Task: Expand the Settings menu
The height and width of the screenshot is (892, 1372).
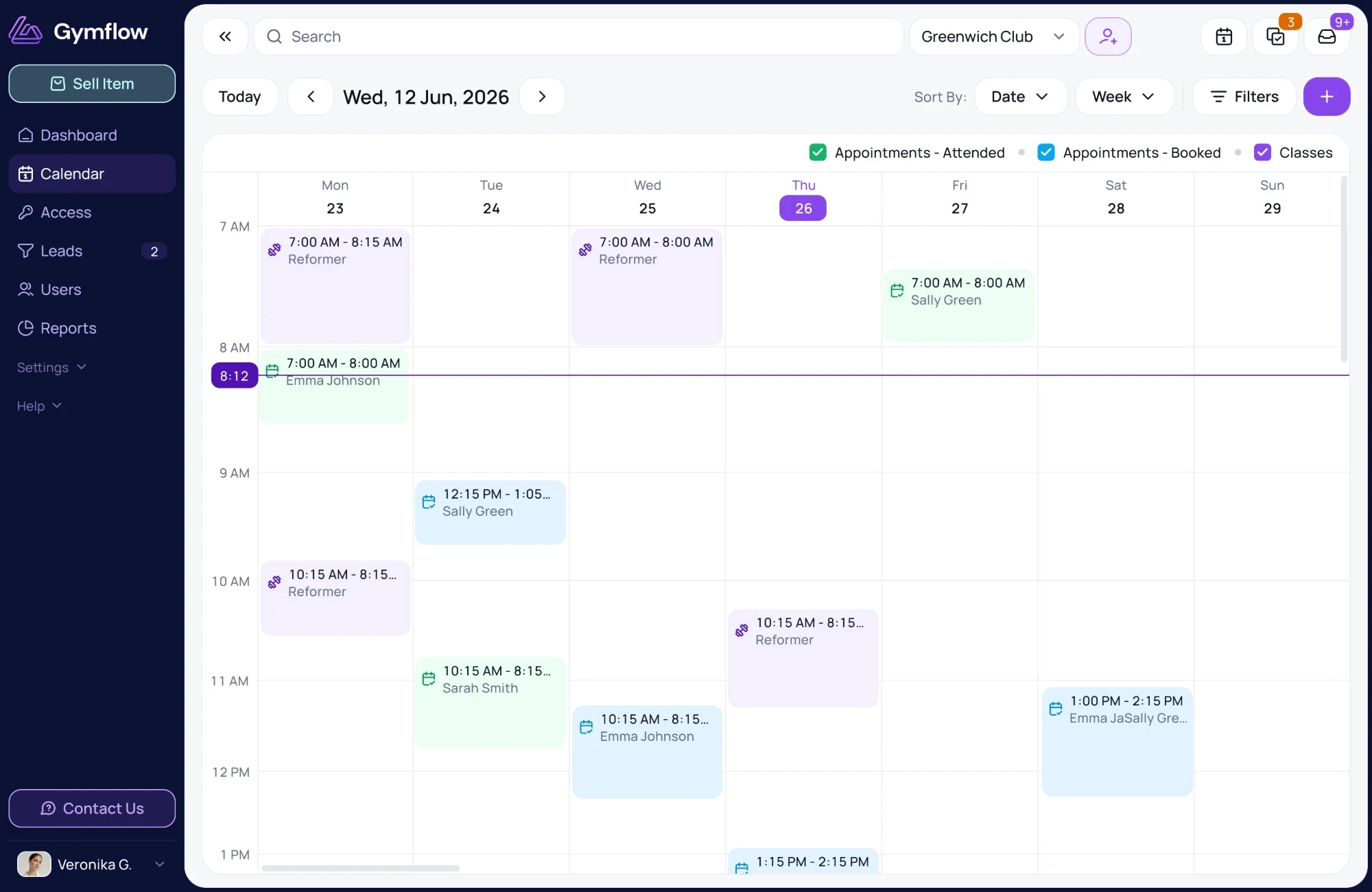Action: tap(51, 367)
